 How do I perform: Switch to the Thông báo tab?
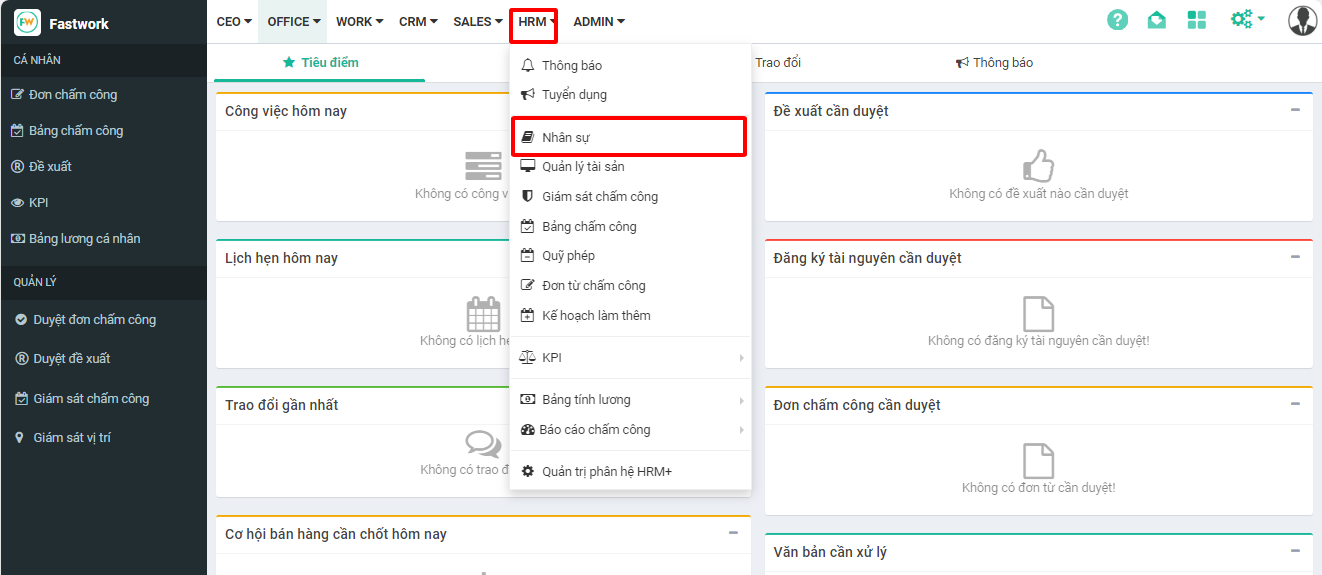tap(994, 63)
